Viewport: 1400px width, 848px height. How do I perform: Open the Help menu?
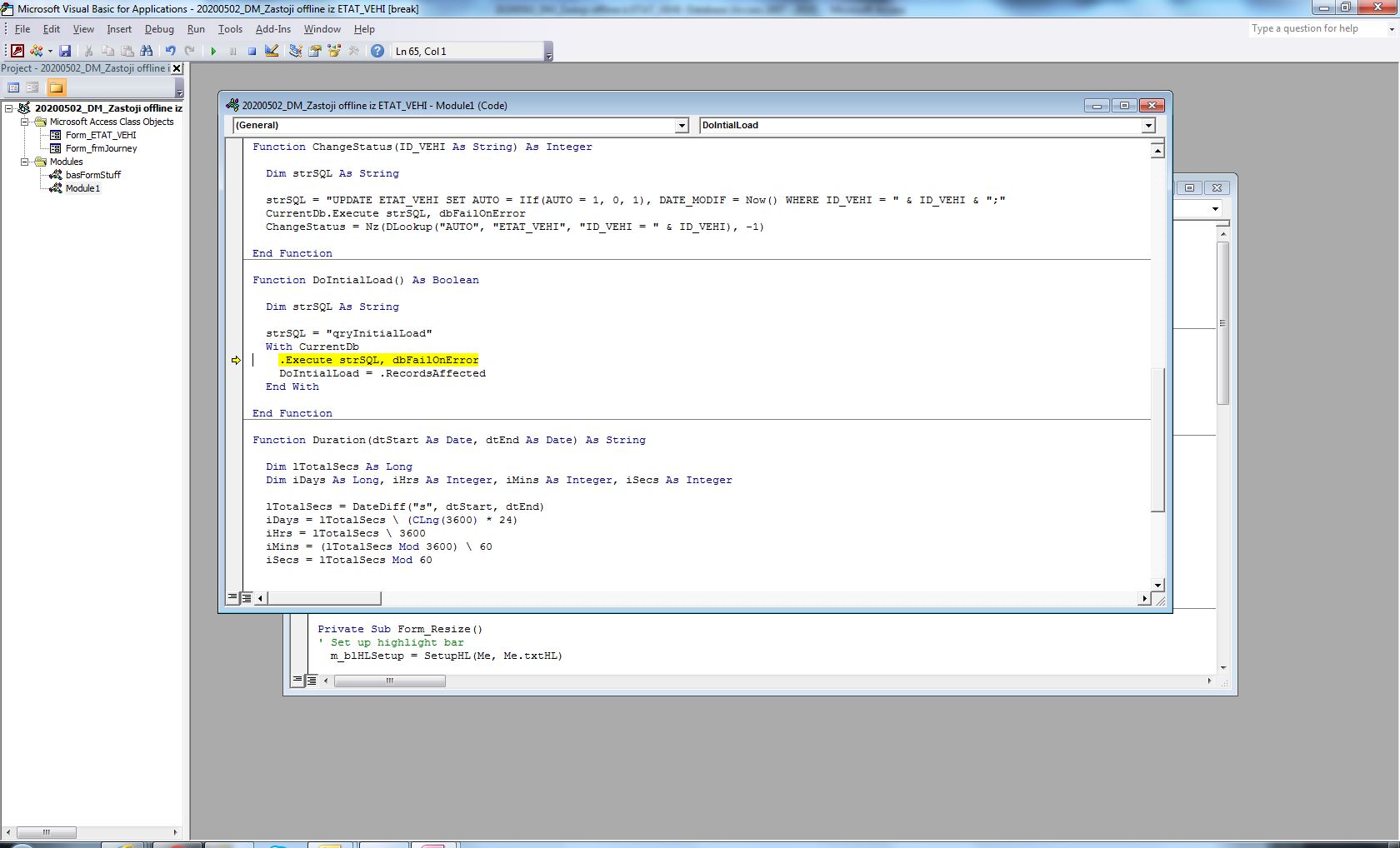[x=364, y=29]
